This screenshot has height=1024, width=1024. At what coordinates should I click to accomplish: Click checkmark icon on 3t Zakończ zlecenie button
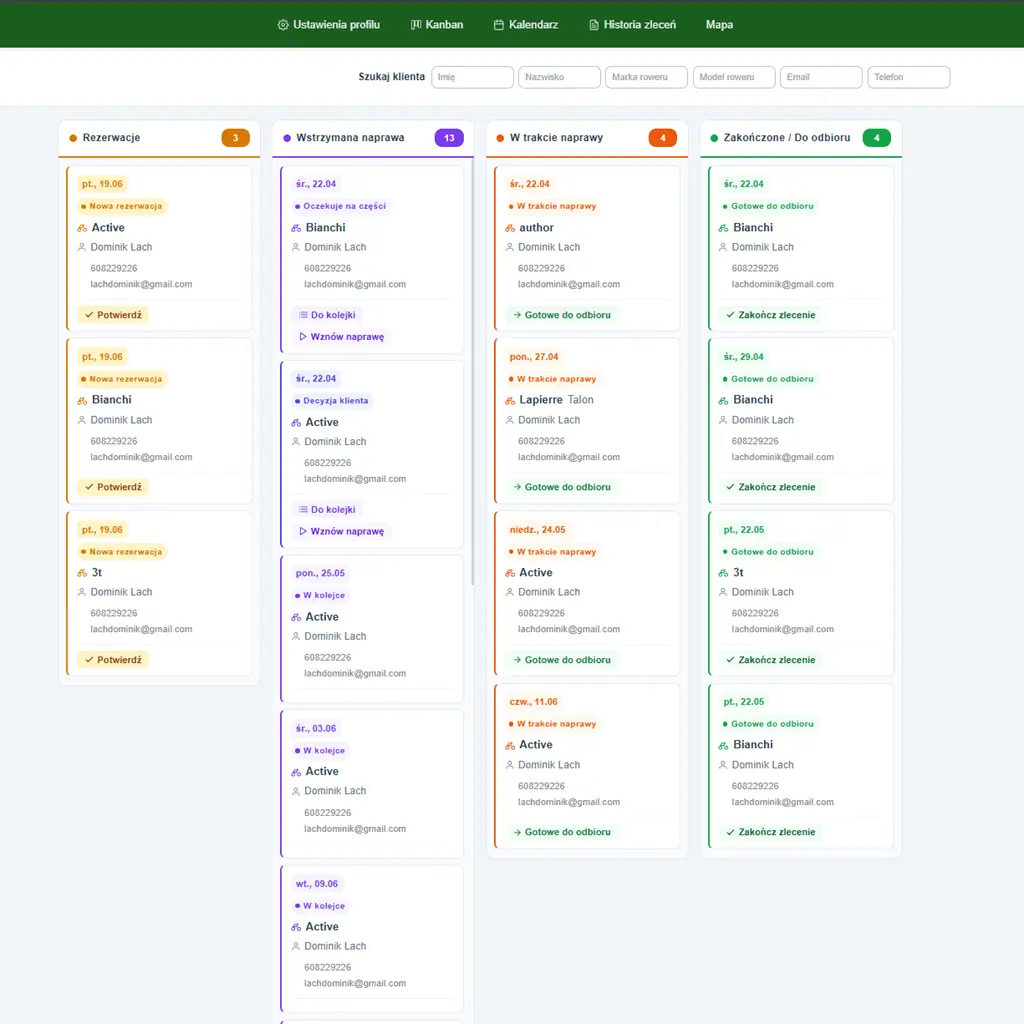(730, 660)
